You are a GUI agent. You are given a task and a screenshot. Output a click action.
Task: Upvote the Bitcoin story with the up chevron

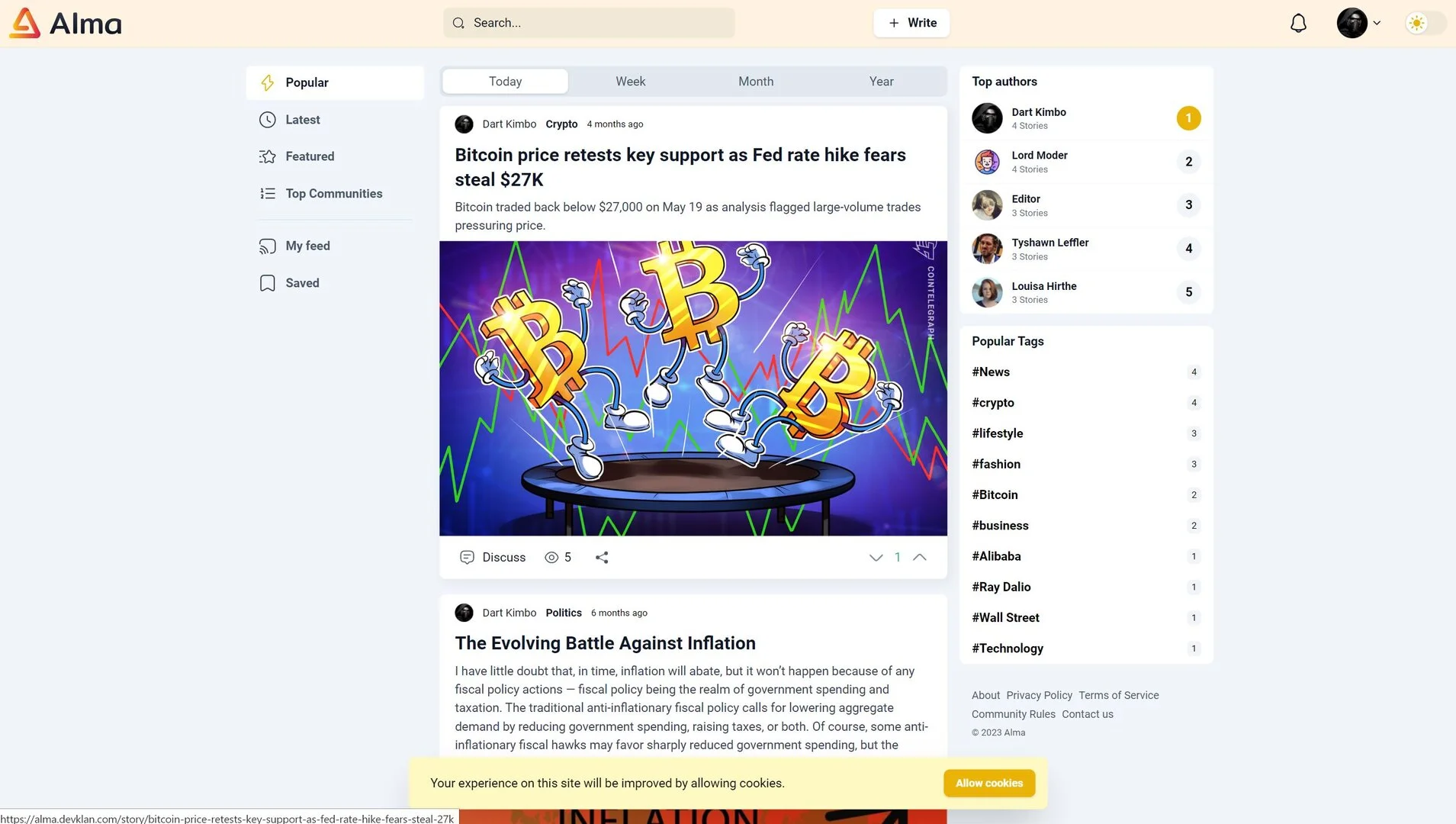(920, 558)
